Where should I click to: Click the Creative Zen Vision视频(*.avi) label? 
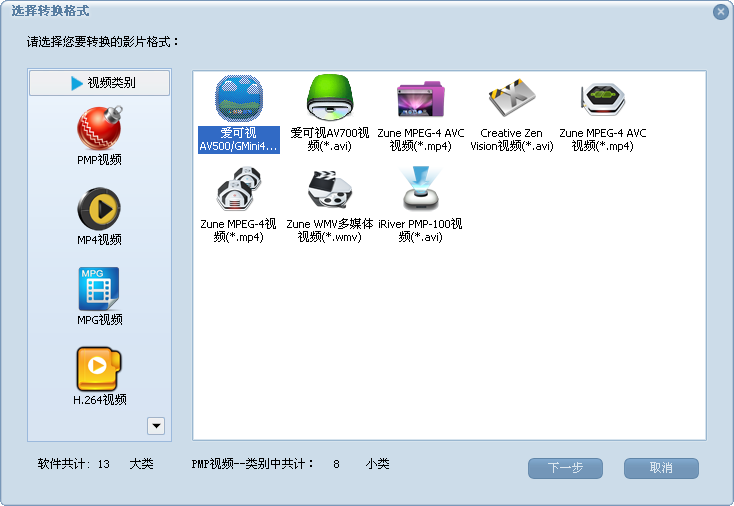pos(512,139)
